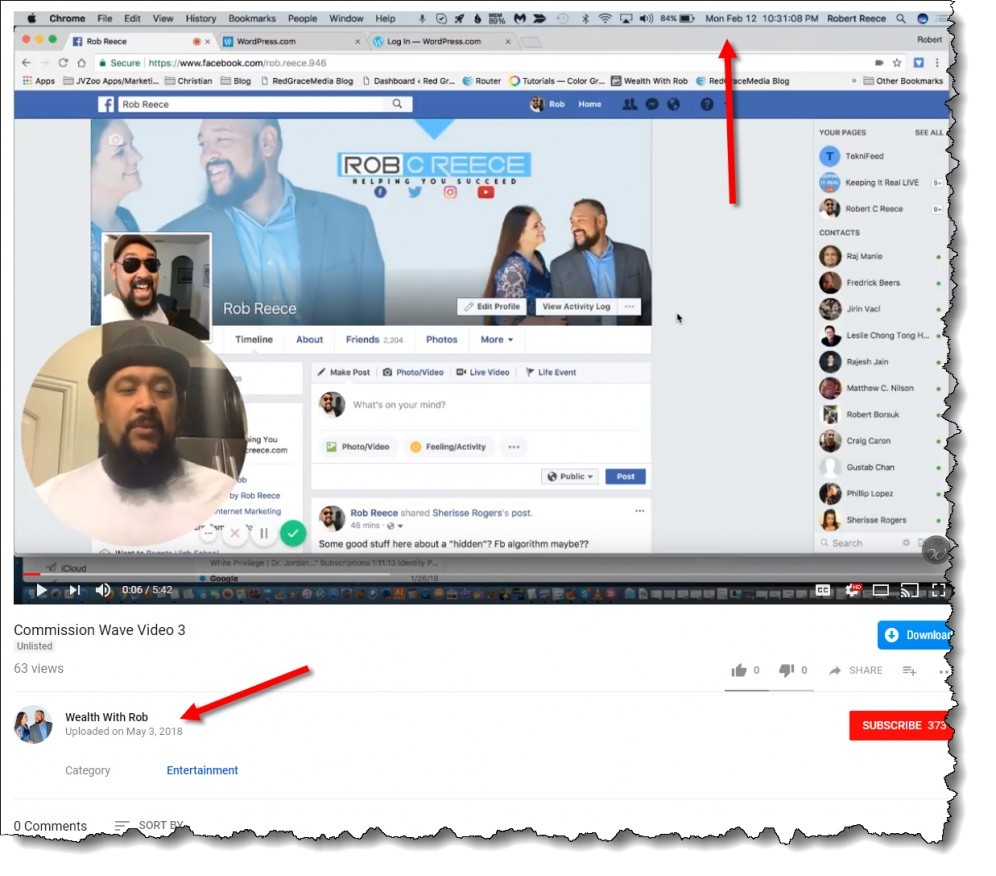Screen dimensions: 996x876
Task: Open the Instagram icon on the cover
Action: pos(450,192)
